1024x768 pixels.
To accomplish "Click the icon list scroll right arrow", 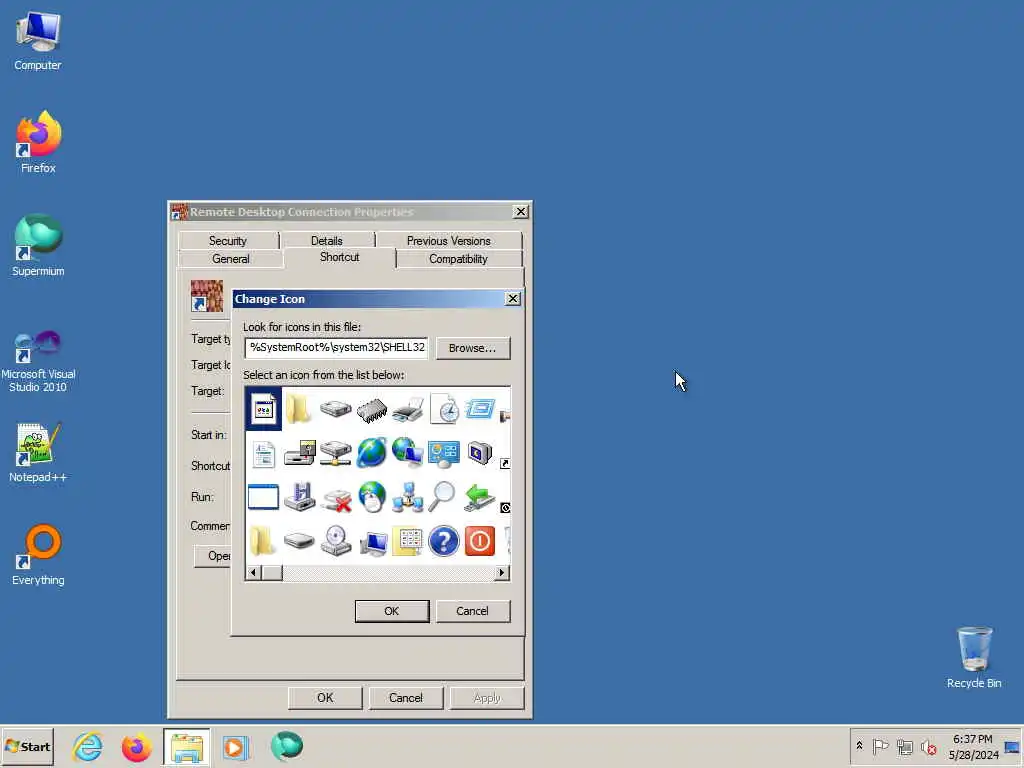I will (x=502, y=573).
